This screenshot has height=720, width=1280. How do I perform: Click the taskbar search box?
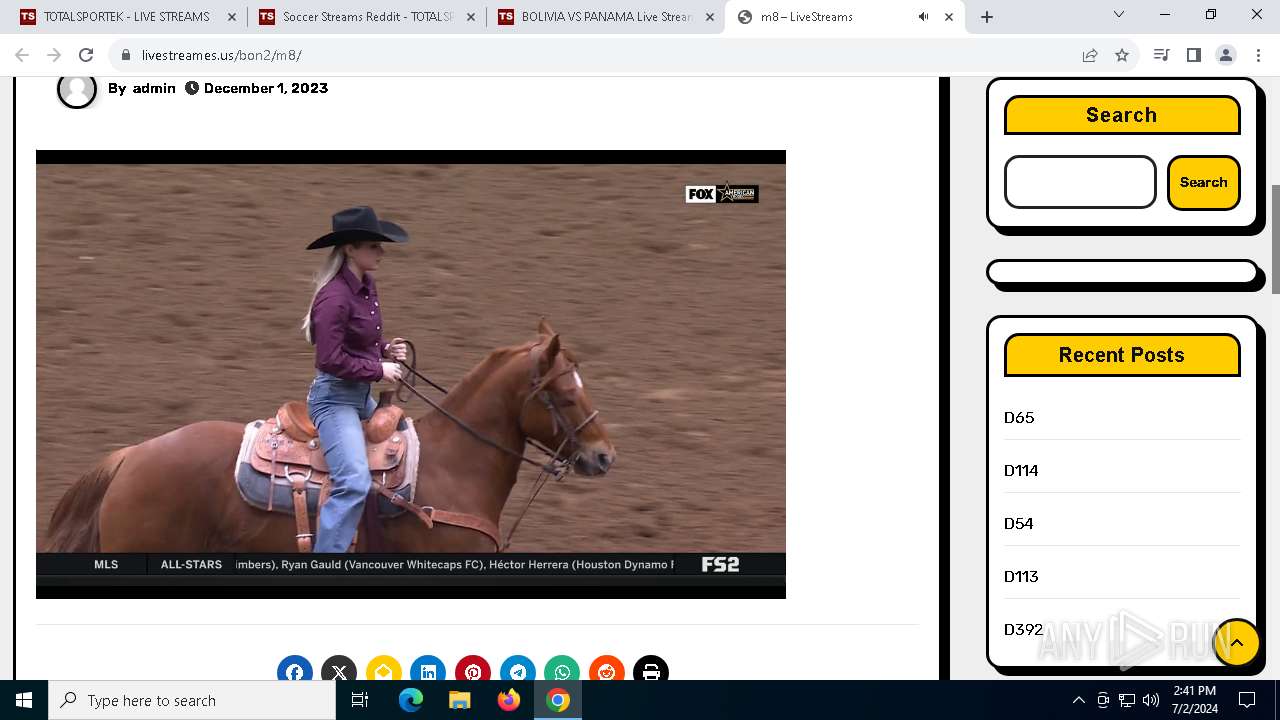click(192, 700)
